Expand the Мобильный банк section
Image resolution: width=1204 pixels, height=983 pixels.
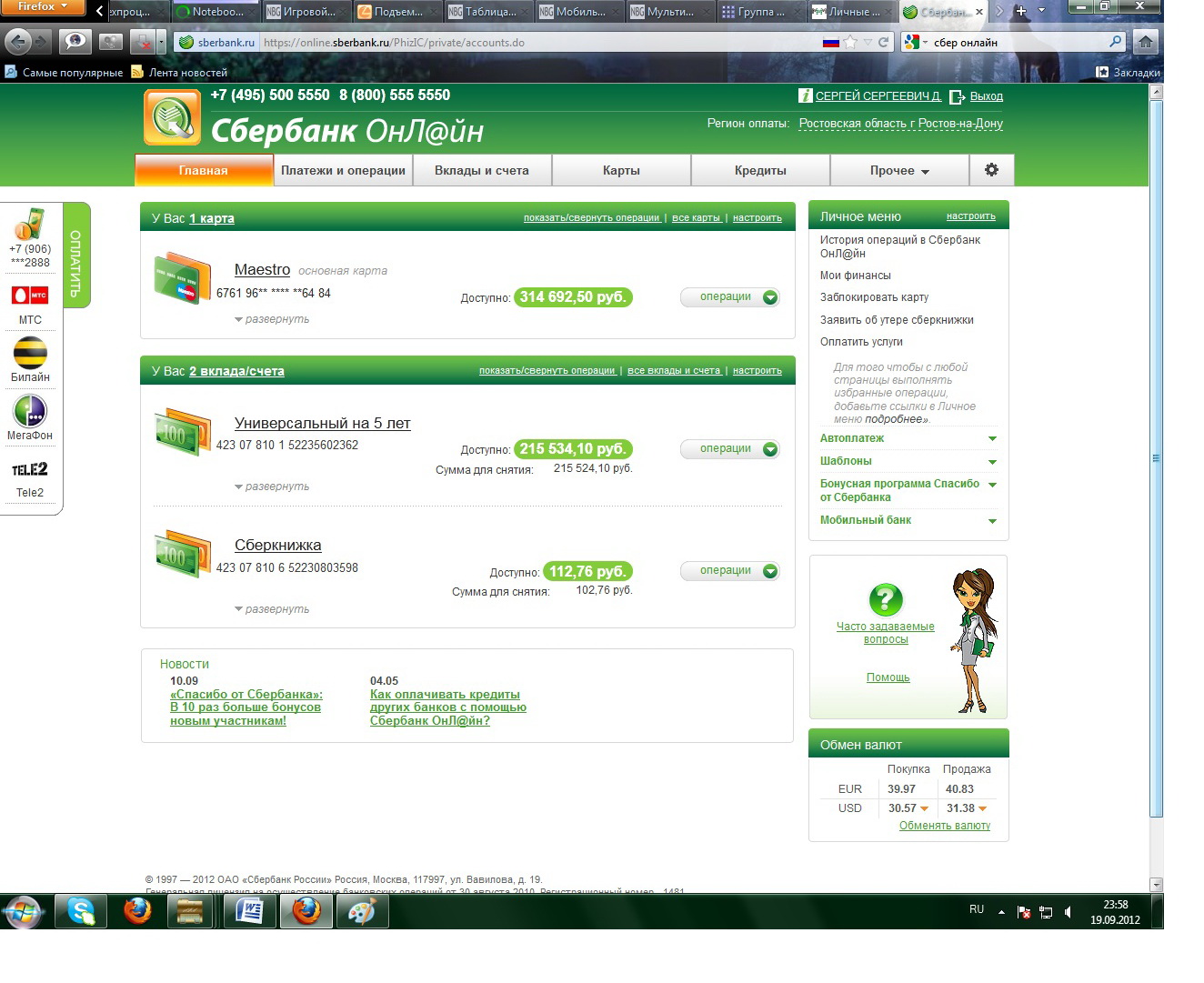tap(908, 520)
